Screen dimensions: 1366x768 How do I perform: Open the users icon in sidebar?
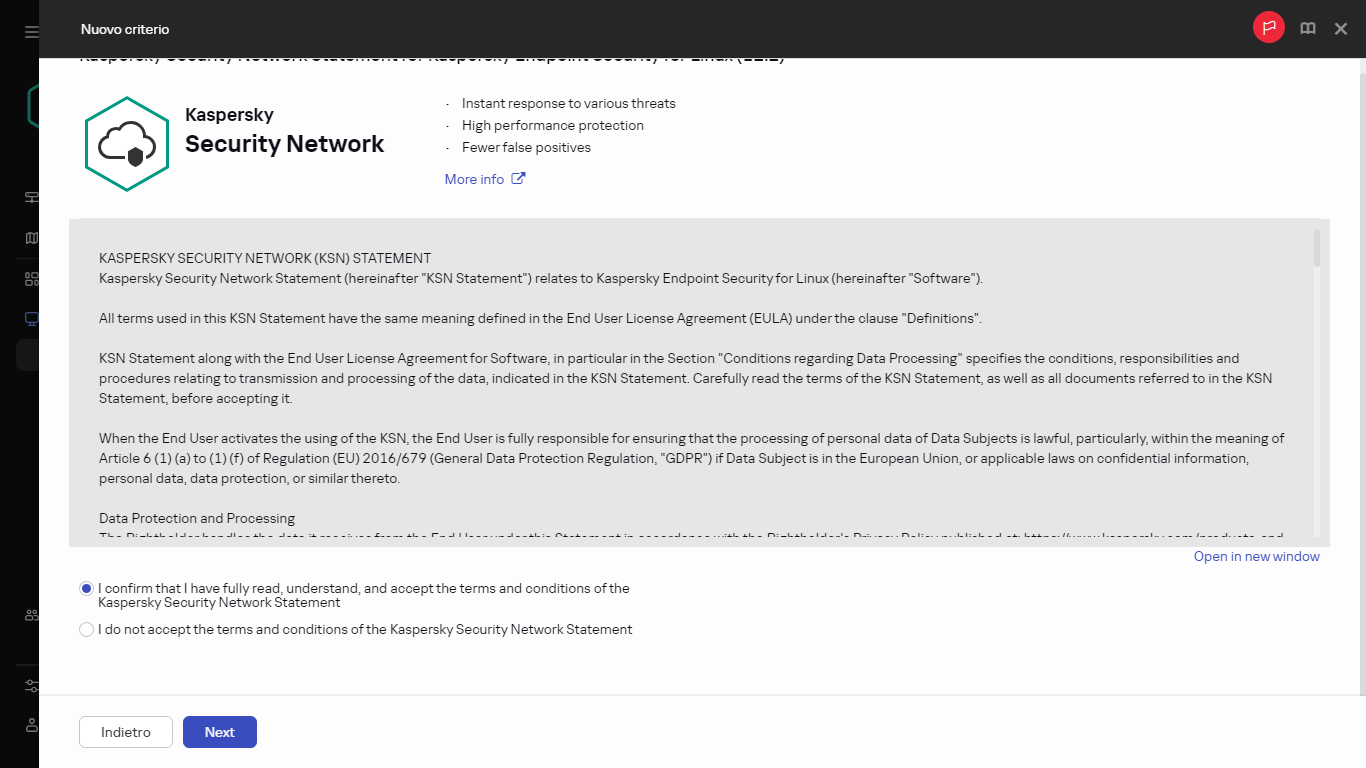tap(32, 616)
